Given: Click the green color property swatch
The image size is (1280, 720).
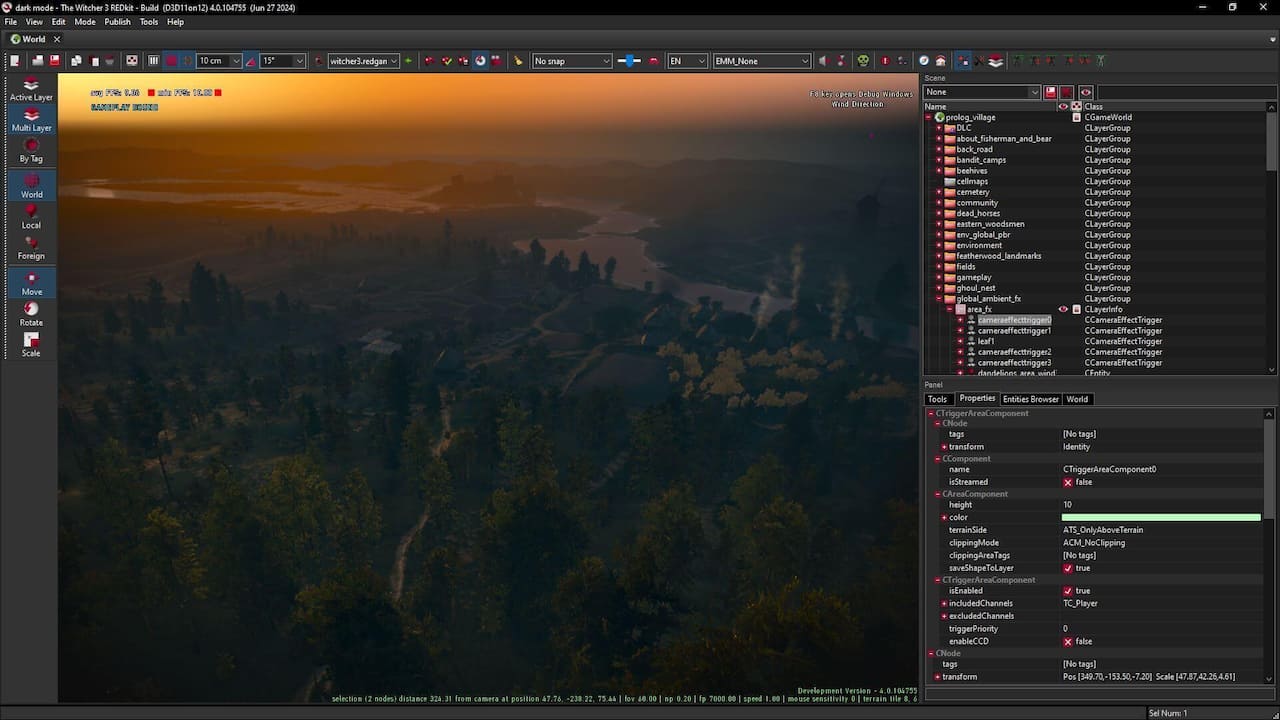Looking at the screenshot, I should pyautogui.click(x=1161, y=517).
